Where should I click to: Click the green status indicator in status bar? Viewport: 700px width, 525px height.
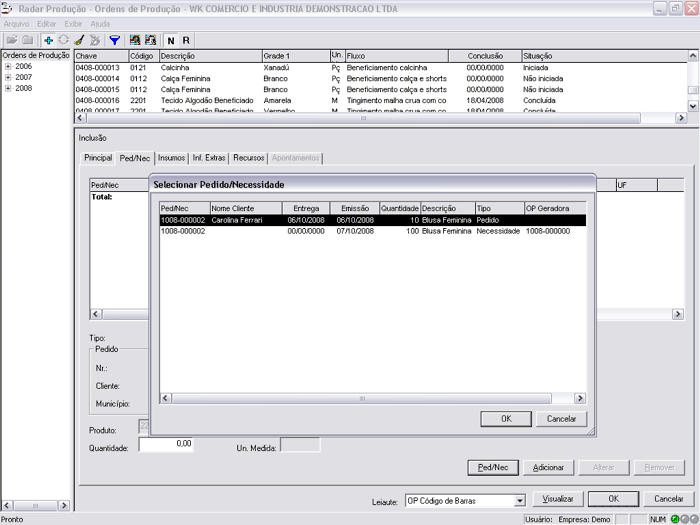(675, 519)
